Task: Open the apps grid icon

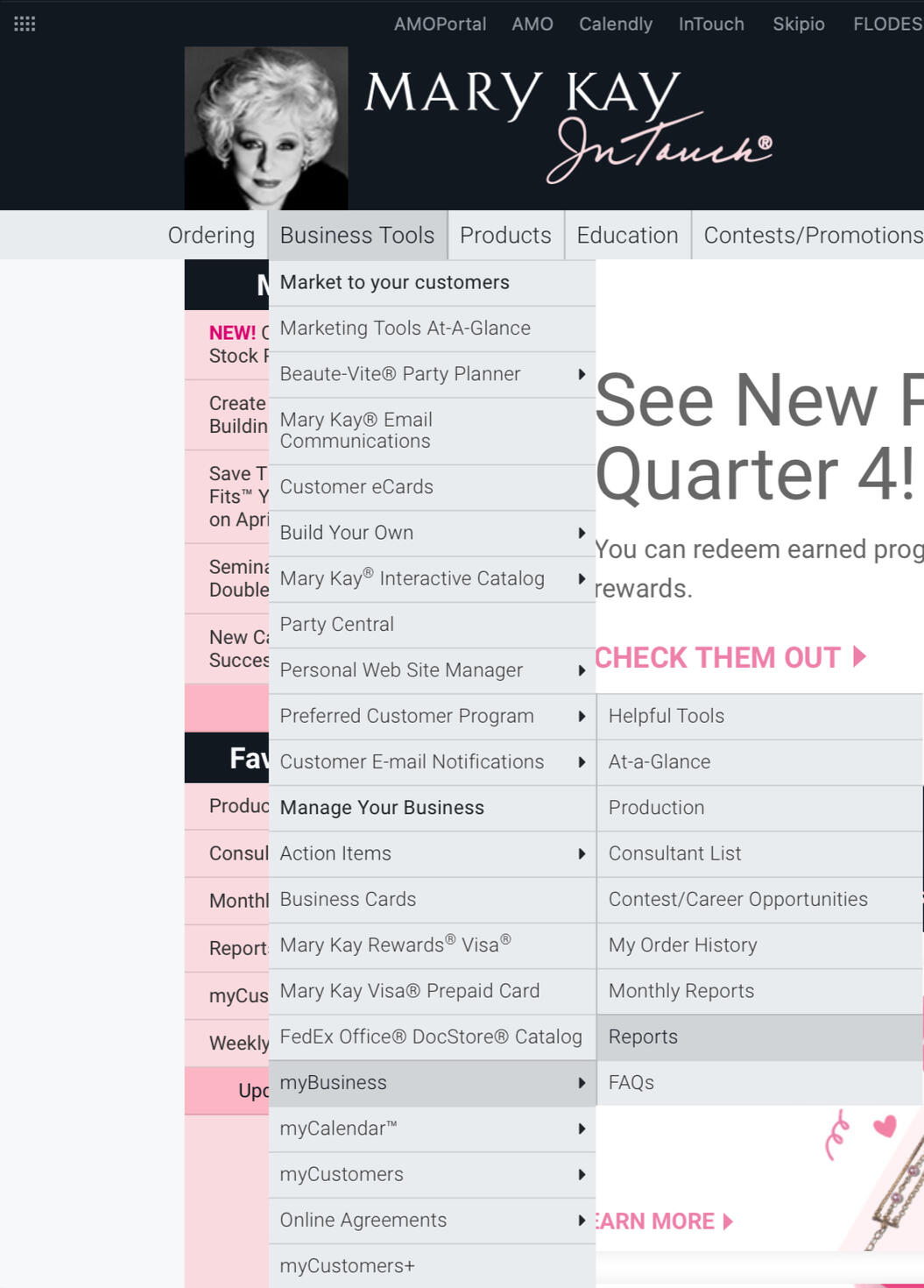Action: (x=25, y=24)
